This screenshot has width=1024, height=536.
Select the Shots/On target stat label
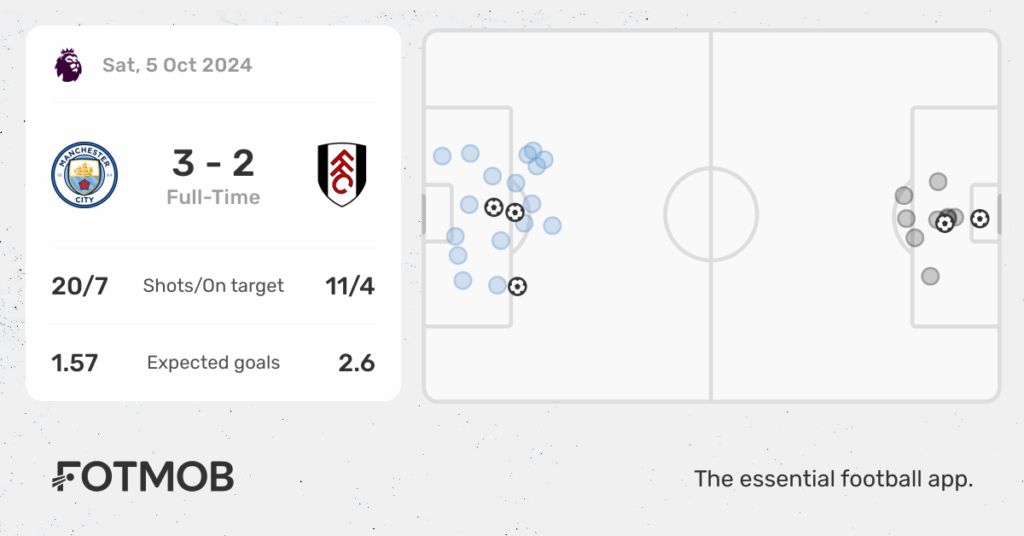pyautogui.click(x=214, y=286)
